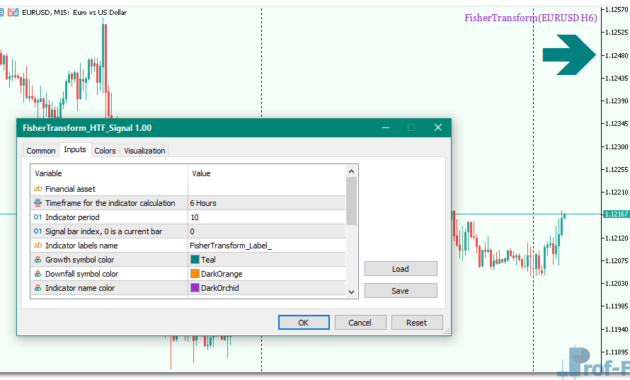The image size is (630, 380).
Task: Select the FisherTransform_Label_ value field
Action: coord(266,245)
